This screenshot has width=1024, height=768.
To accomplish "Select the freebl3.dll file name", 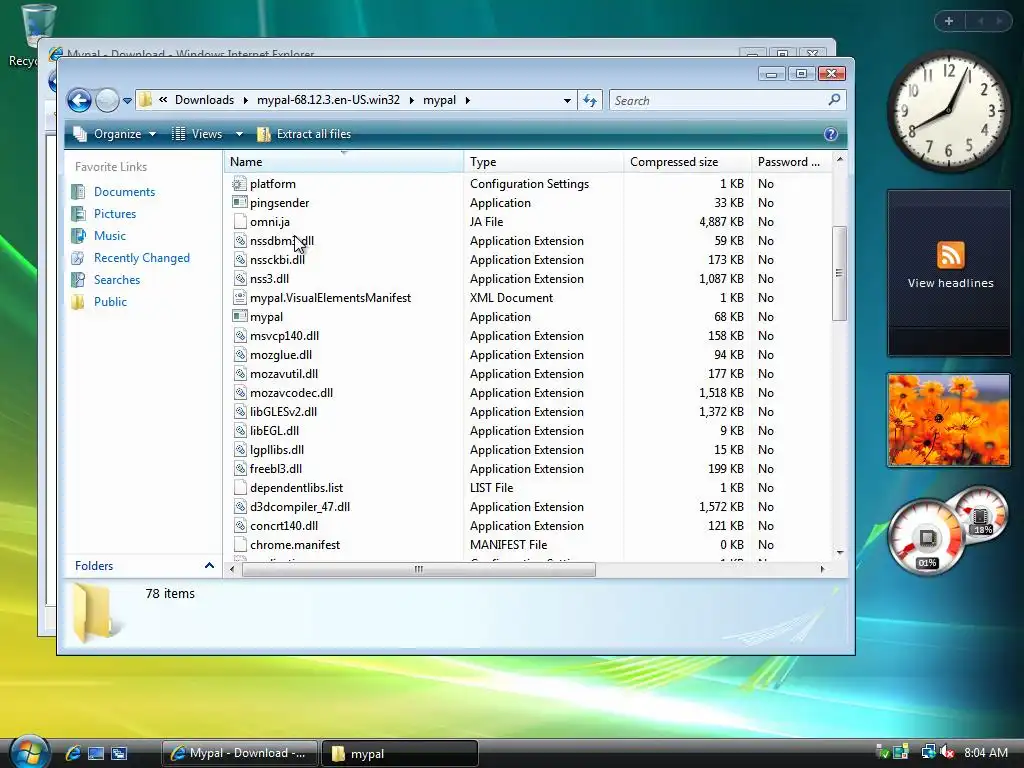I will (x=276, y=469).
